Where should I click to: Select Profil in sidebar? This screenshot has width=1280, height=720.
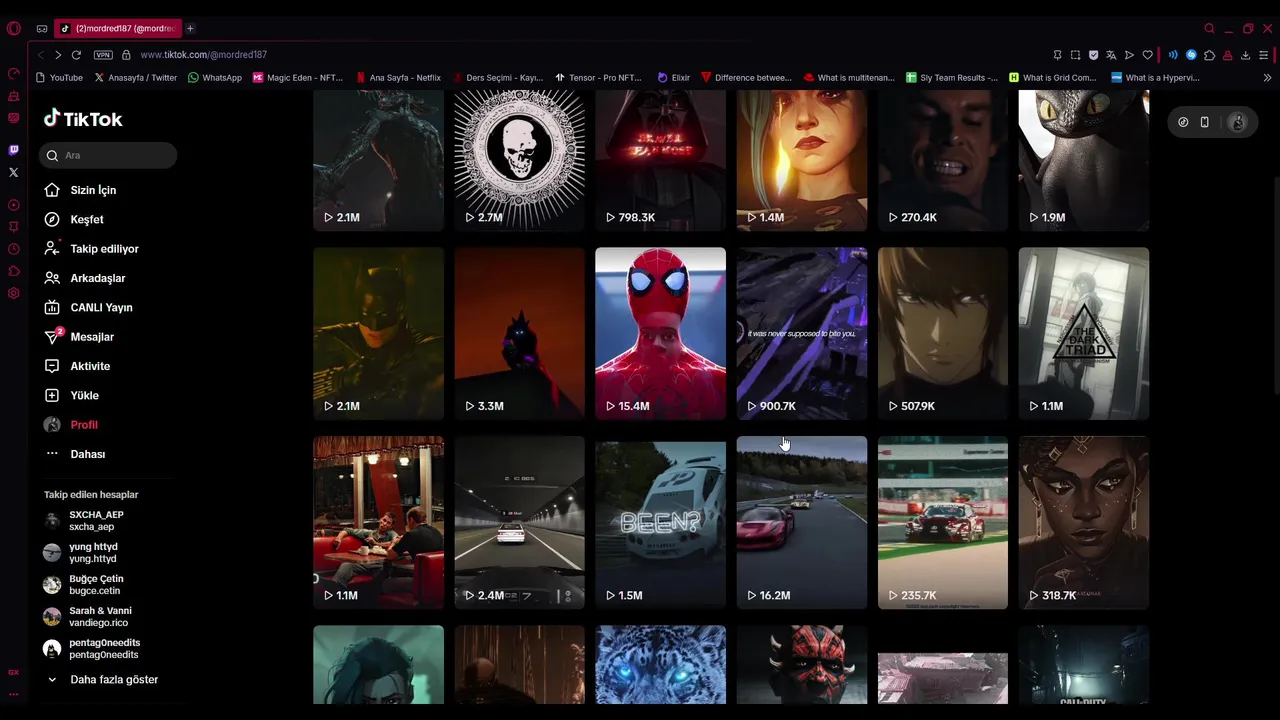click(71, 425)
